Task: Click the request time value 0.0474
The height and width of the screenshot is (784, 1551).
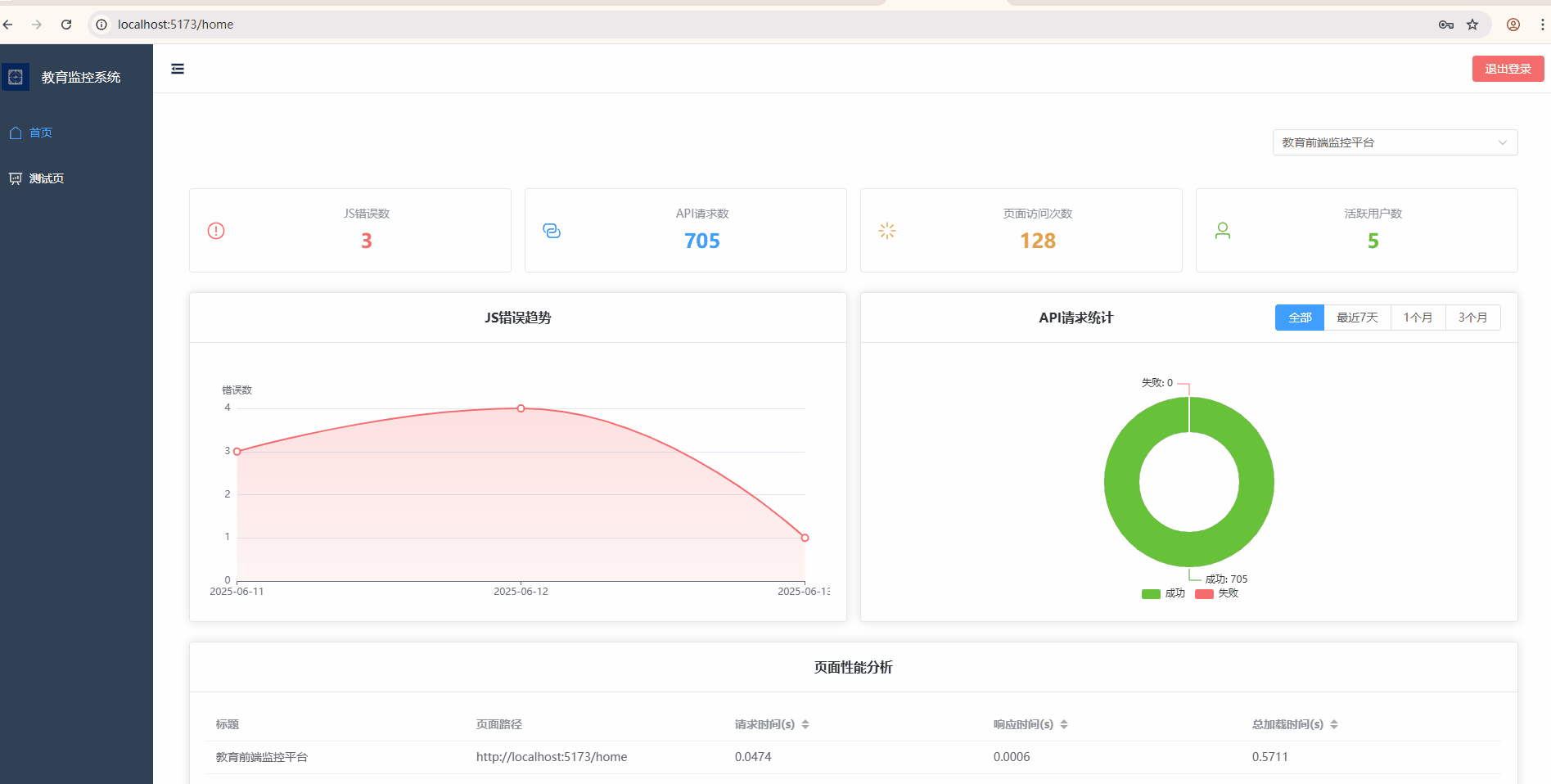Action: point(753,757)
